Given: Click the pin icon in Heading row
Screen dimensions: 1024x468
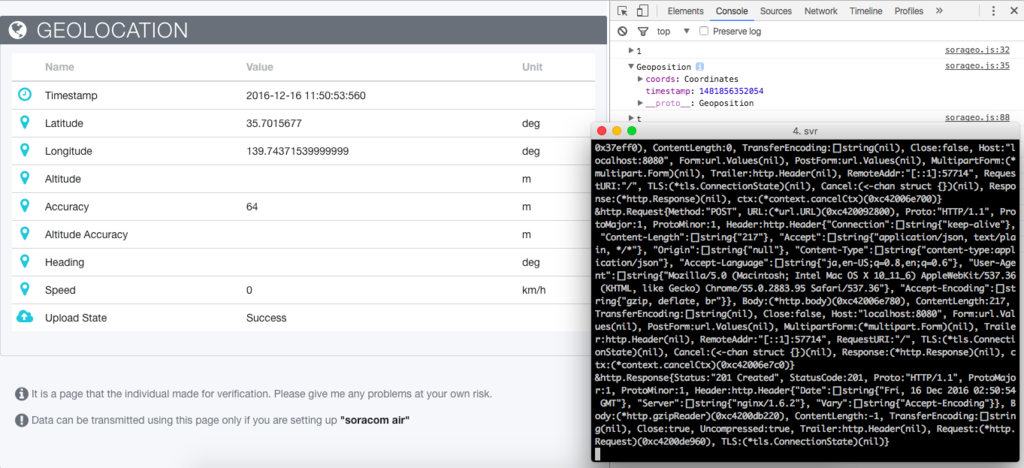Looking at the screenshot, I should pyautogui.click(x=25, y=262).
